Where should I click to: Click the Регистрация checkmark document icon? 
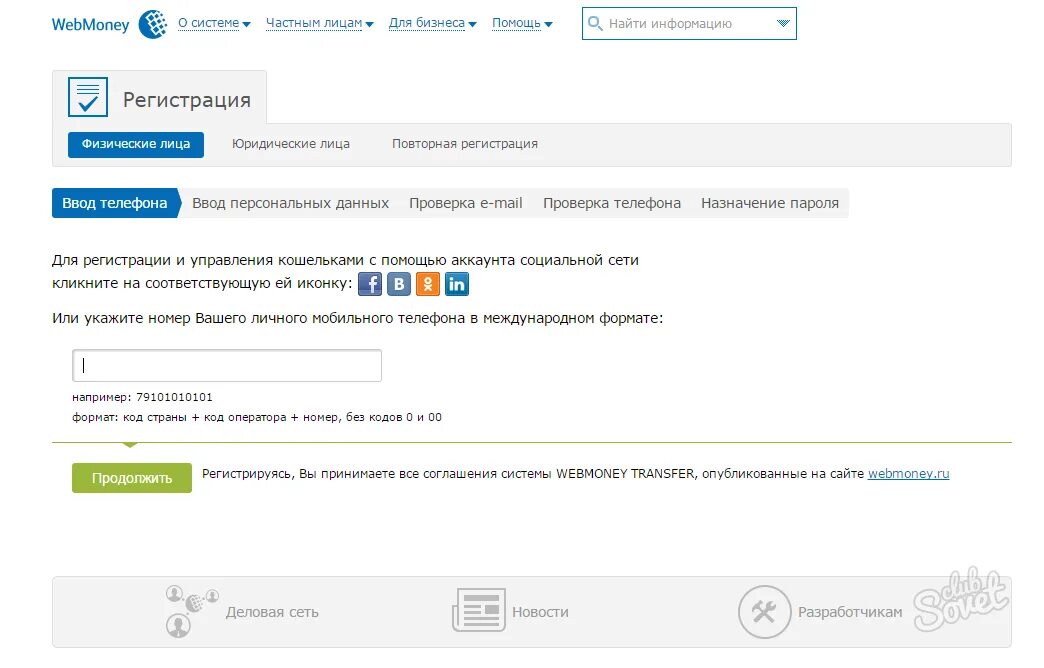[x=88, y=97]
